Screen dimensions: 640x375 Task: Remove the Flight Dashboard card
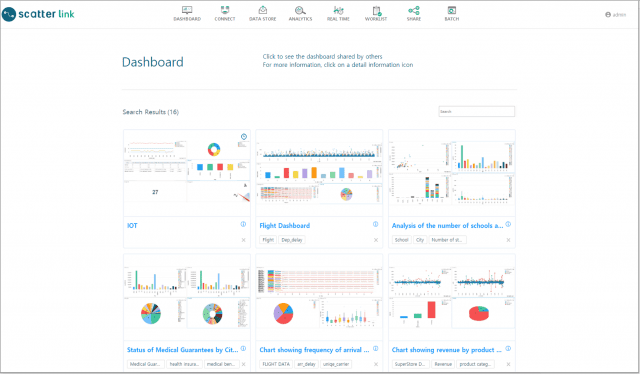tap(376, 240)
